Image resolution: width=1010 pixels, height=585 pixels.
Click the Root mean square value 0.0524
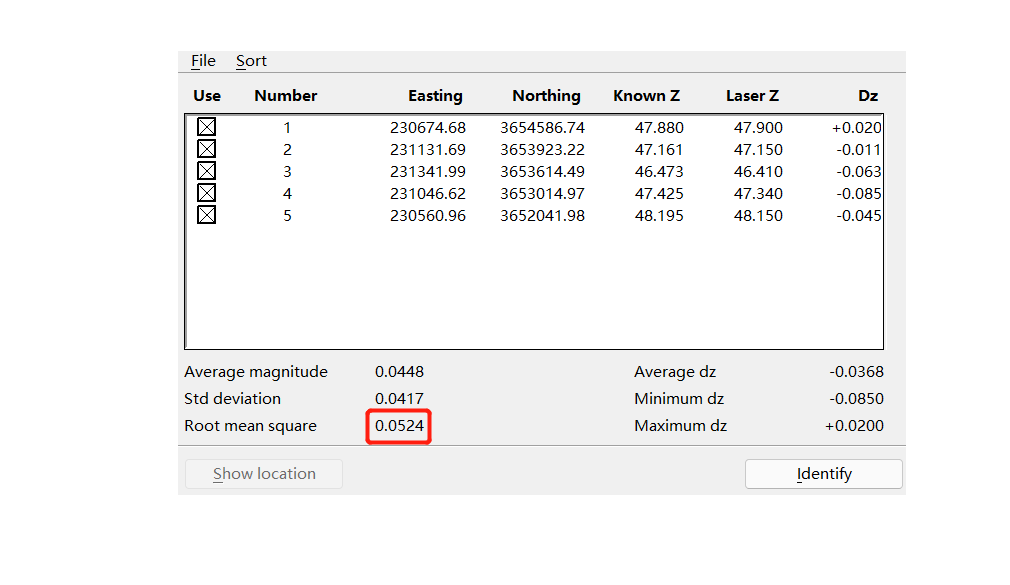399,426
